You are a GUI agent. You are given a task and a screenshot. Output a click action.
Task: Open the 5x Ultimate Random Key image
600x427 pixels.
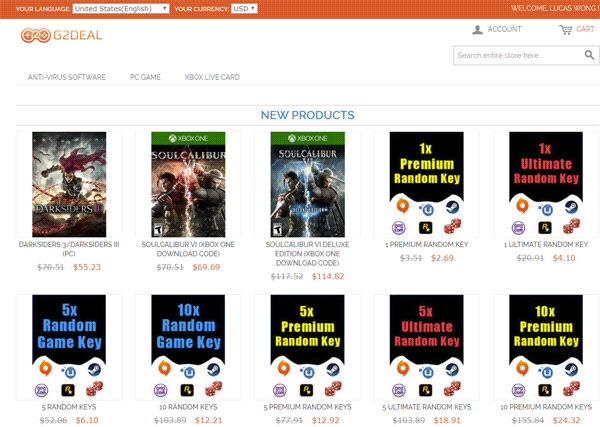click(427, 346)
